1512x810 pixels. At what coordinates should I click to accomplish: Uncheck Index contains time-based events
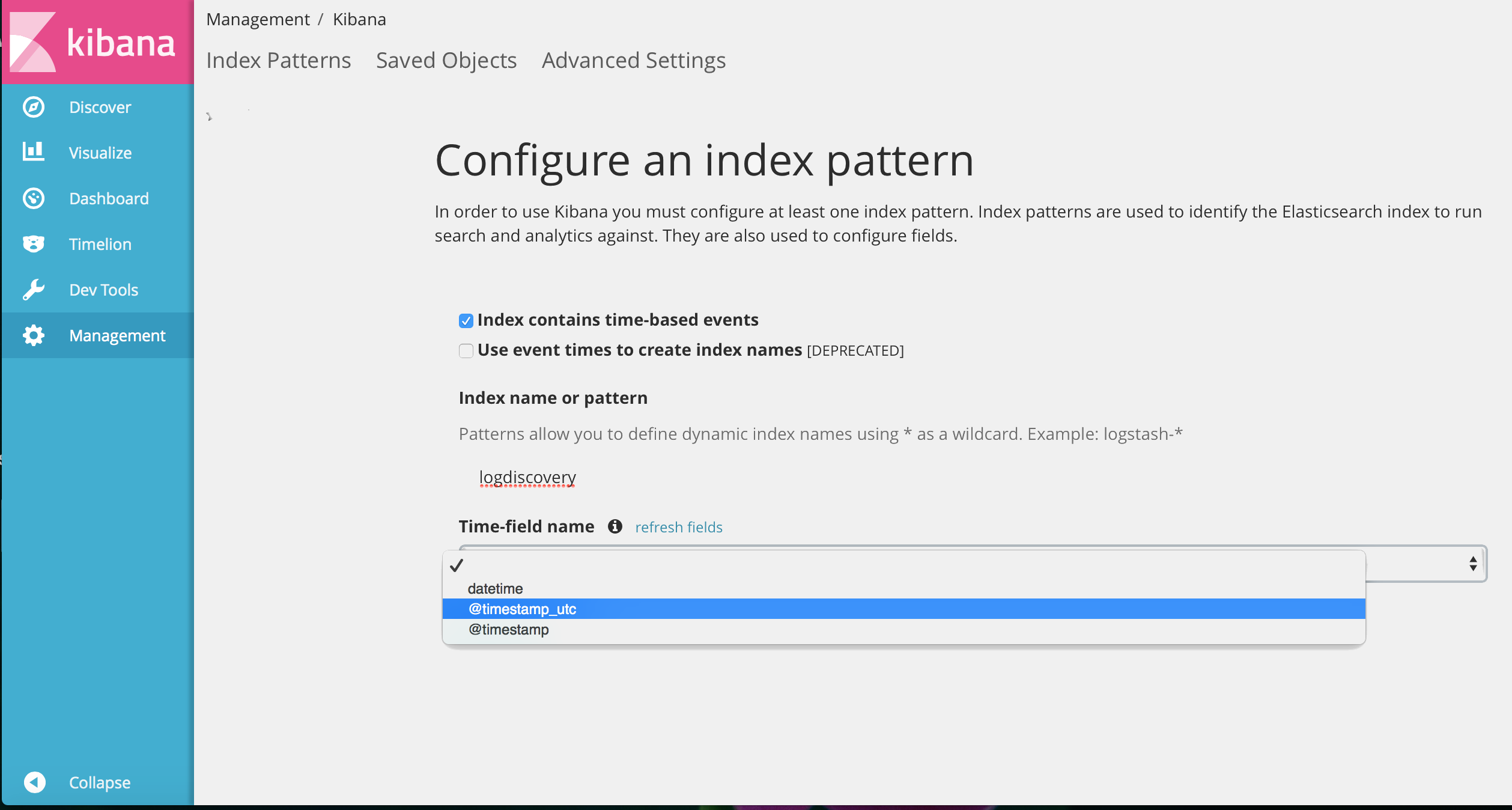466,320
